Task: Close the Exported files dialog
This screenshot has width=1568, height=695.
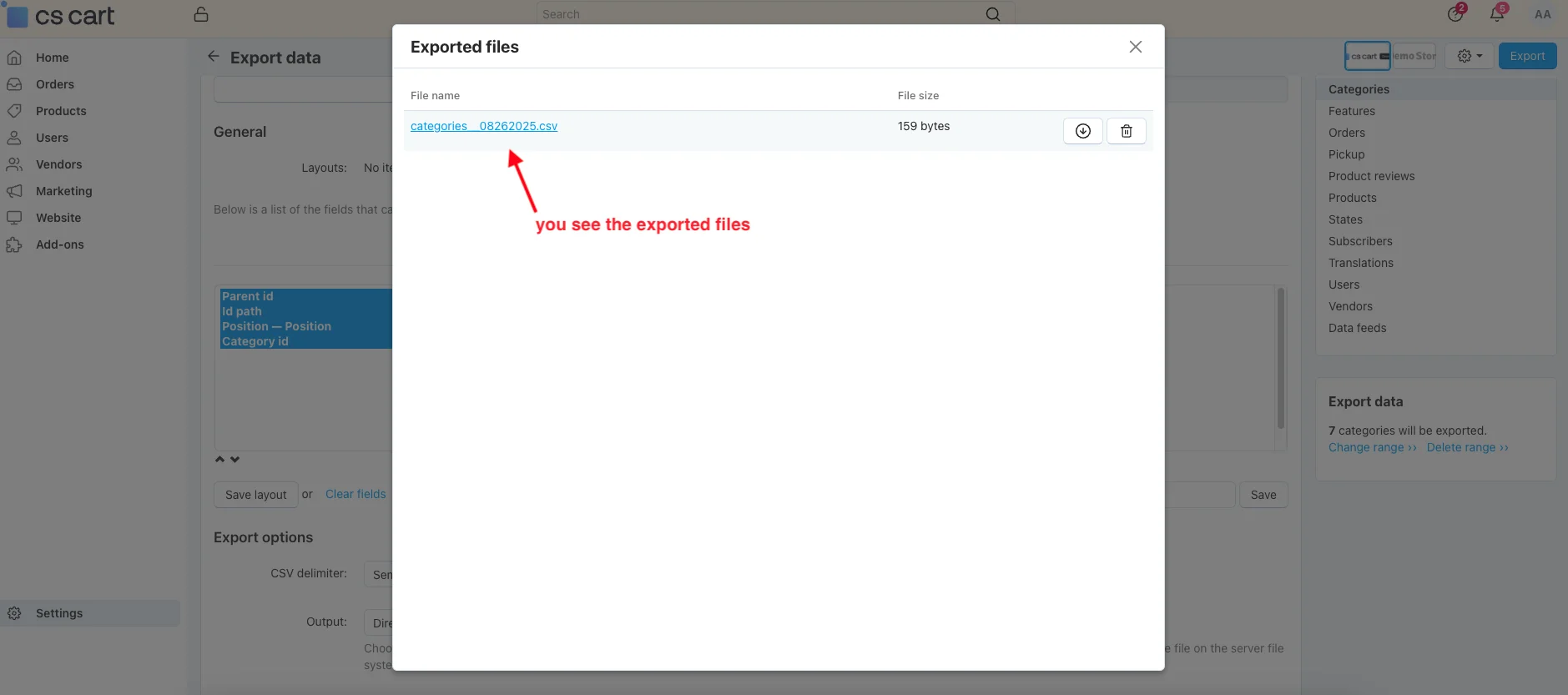Action: 1135,47
